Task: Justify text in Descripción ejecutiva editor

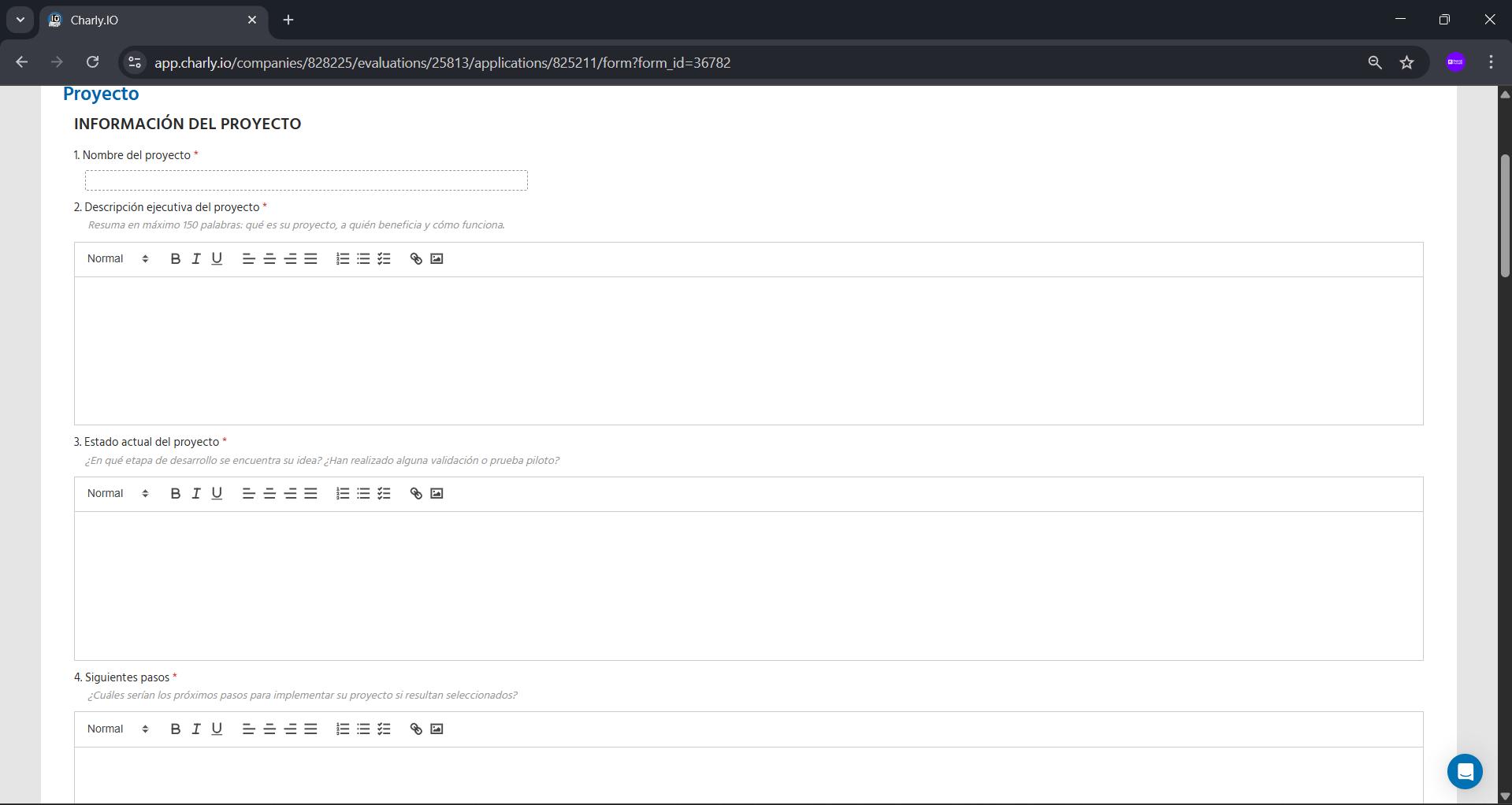Action: point(311,258)
